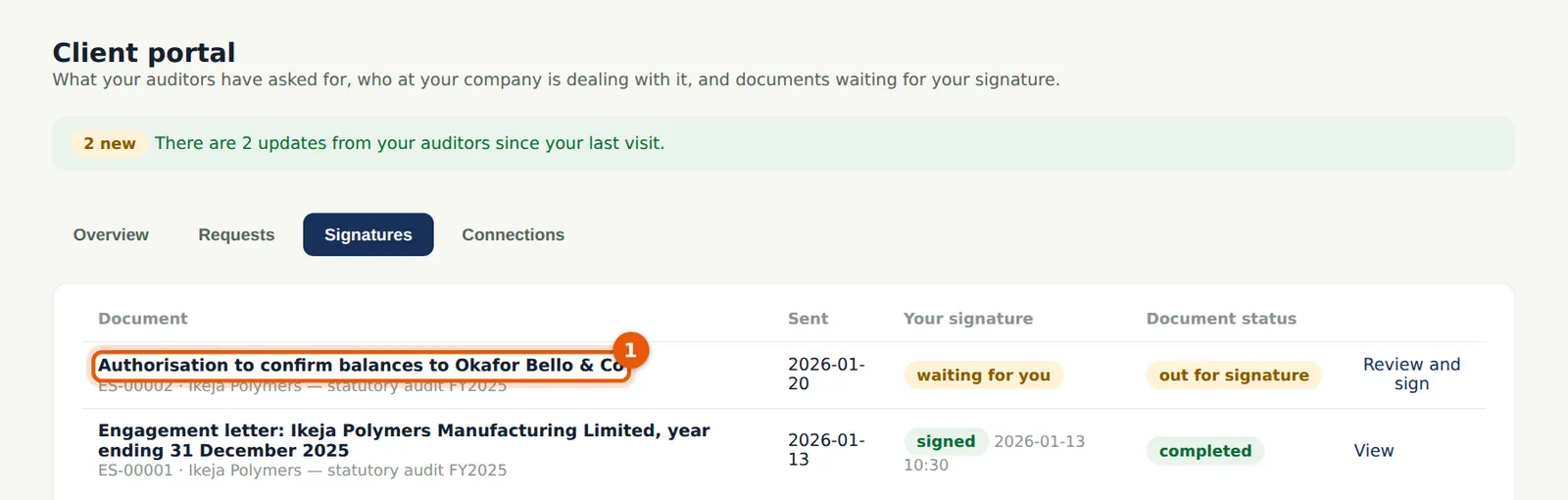Click the green 'signed' badge
1568x500 pixels.
pyautogui.click(x=946, y=441)
